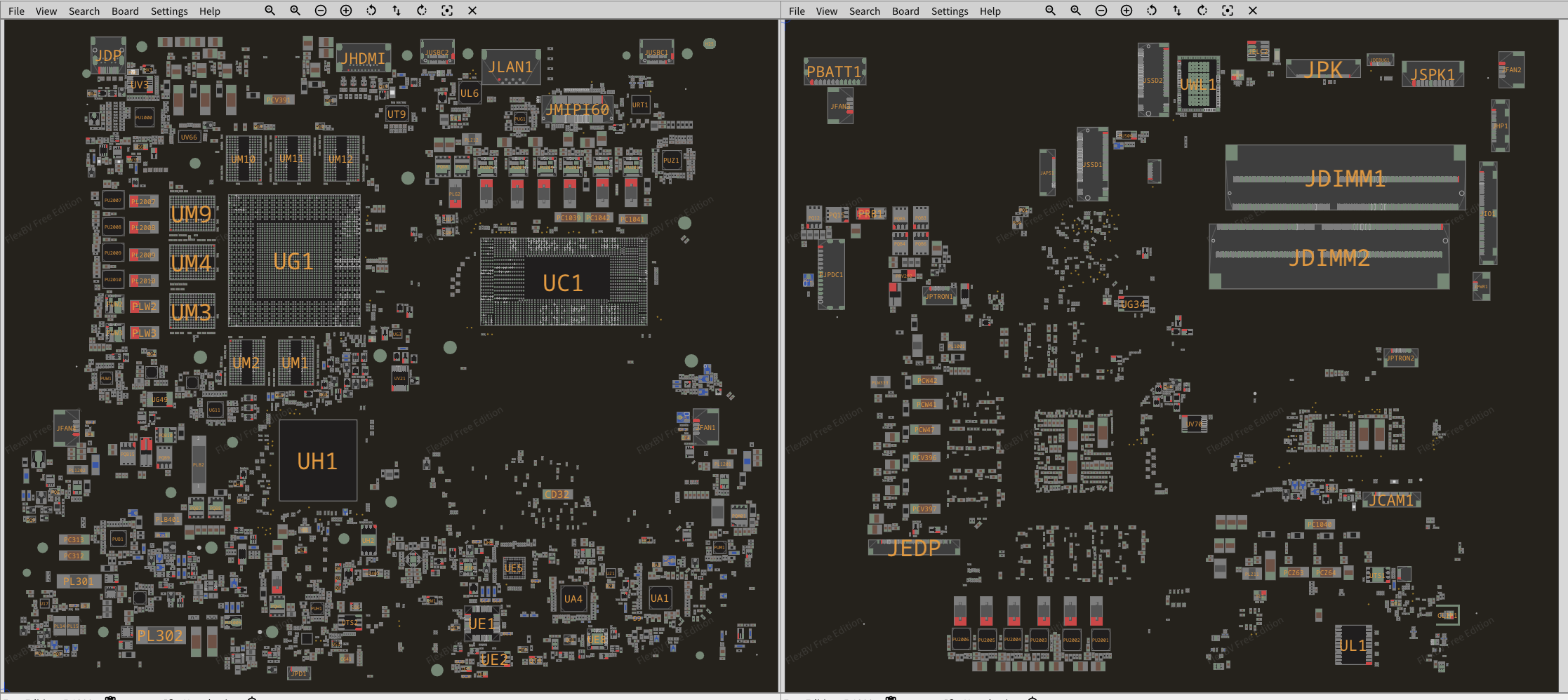1568x700 pixels.
Task: Click the X icon in right pane toolbar
Action: tap(1253, 11)
